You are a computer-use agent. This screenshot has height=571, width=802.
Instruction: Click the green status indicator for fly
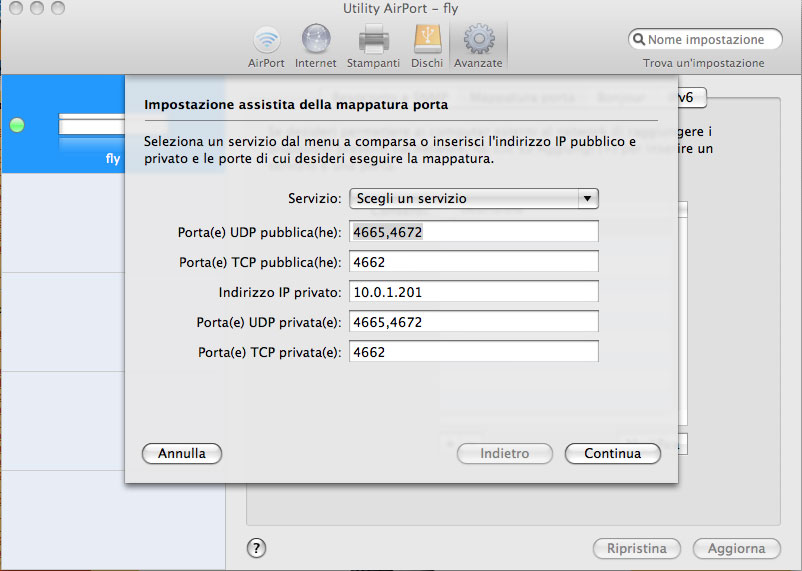pos(17,125)
